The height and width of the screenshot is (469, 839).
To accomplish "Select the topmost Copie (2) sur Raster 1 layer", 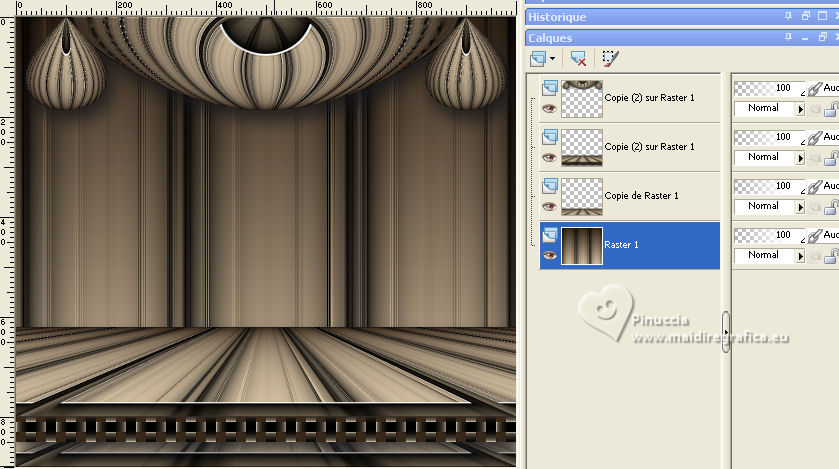I will [649, 98].
